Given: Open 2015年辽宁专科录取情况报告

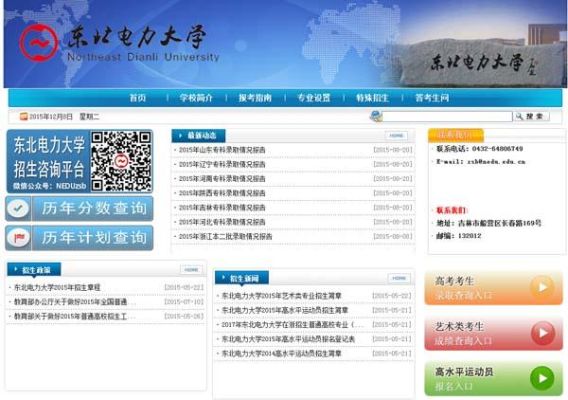Looking at the screenshot, I should (x=222, y=164).
